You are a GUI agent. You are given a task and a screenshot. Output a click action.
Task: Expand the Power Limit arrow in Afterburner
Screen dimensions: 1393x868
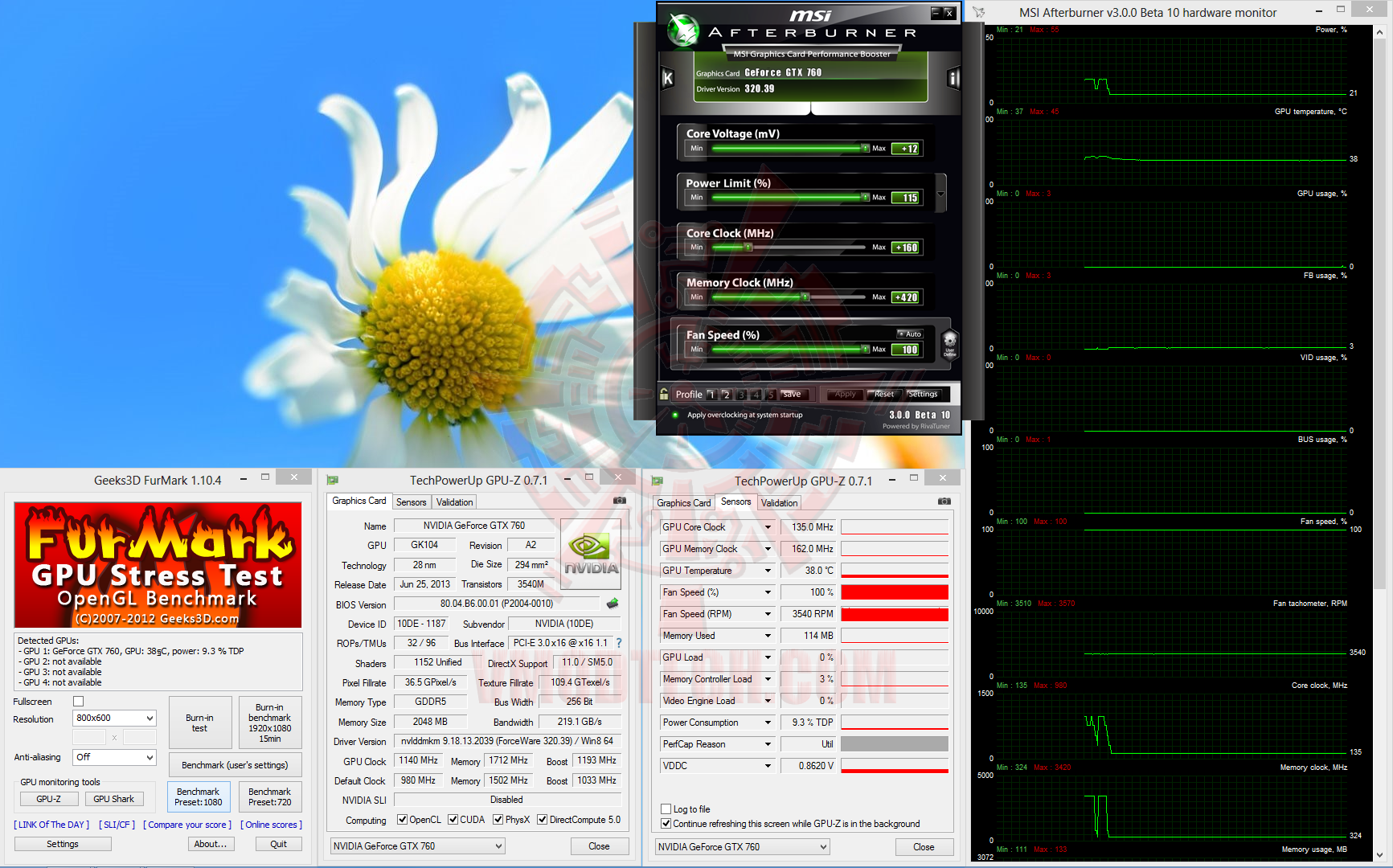click(x=940, y=194)
